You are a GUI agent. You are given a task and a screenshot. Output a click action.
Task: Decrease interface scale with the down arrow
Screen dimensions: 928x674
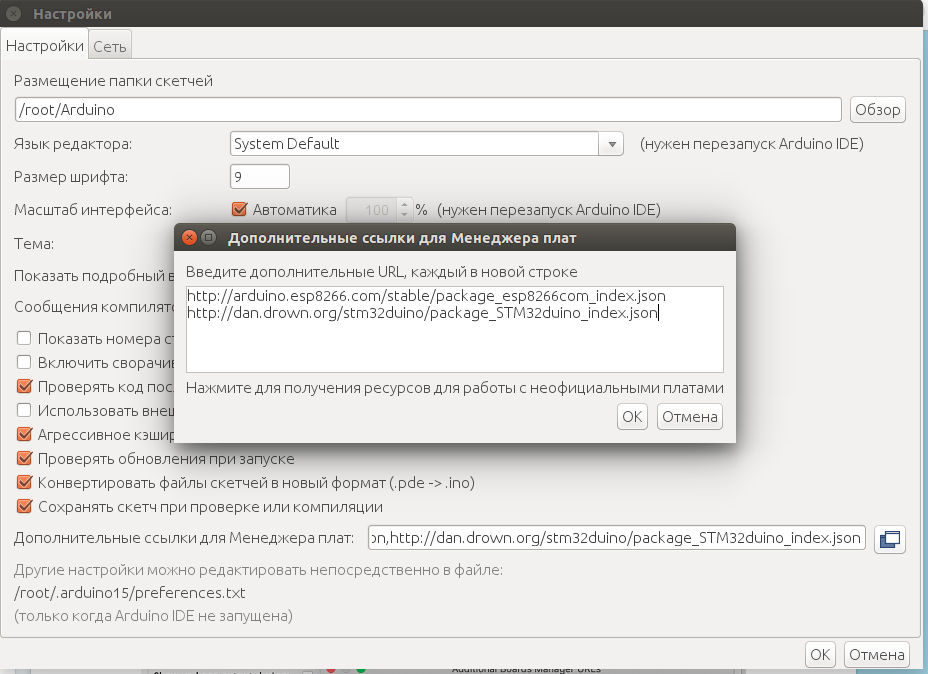coord(404,216)
